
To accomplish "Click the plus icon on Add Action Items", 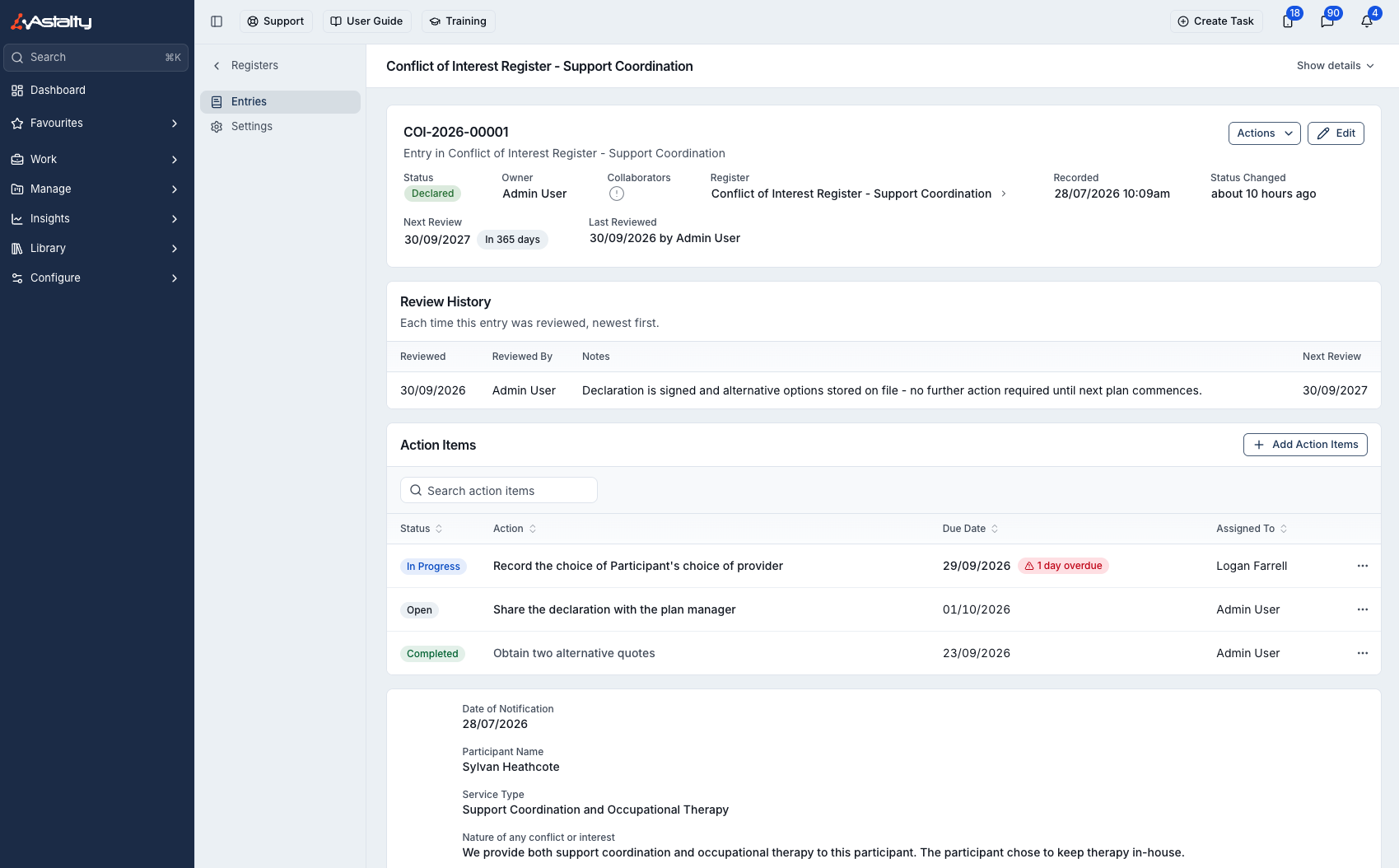I will click(x=1258, y=445).
